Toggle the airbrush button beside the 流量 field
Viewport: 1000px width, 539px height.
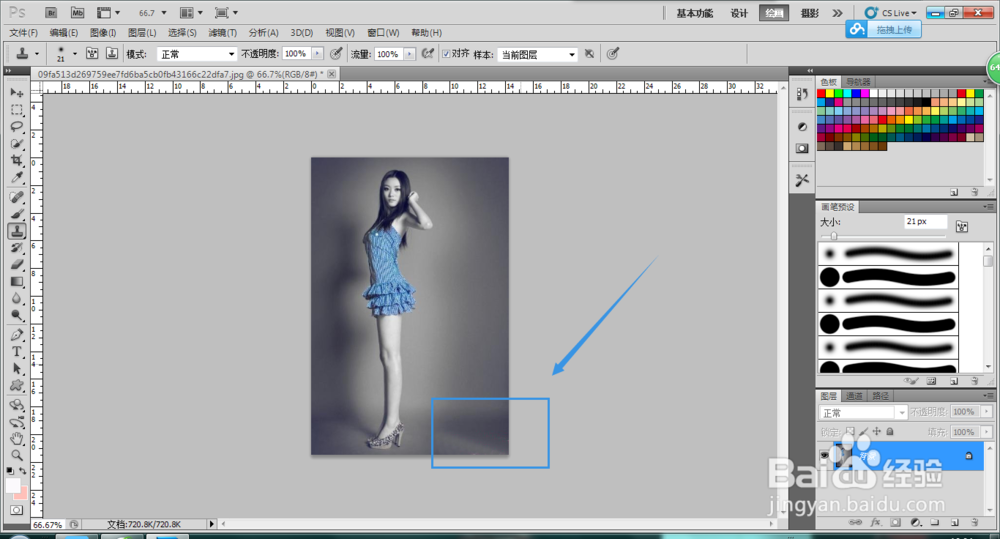click(x=428, y=54)
